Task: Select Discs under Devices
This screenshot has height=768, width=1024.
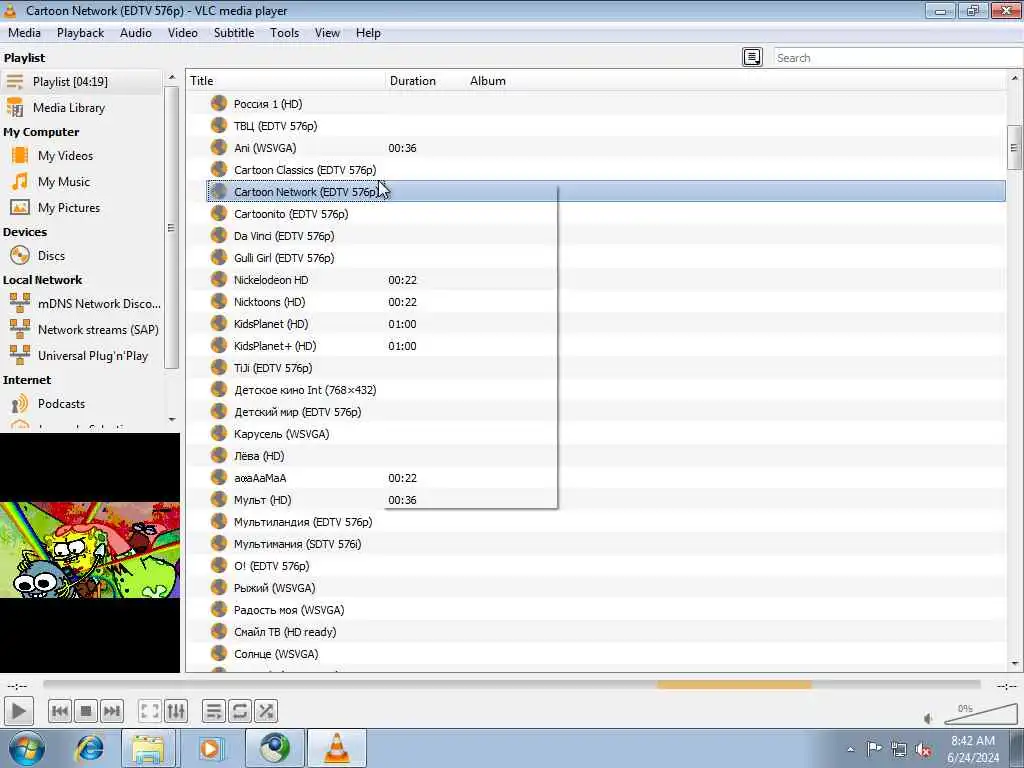Action: 82,255
